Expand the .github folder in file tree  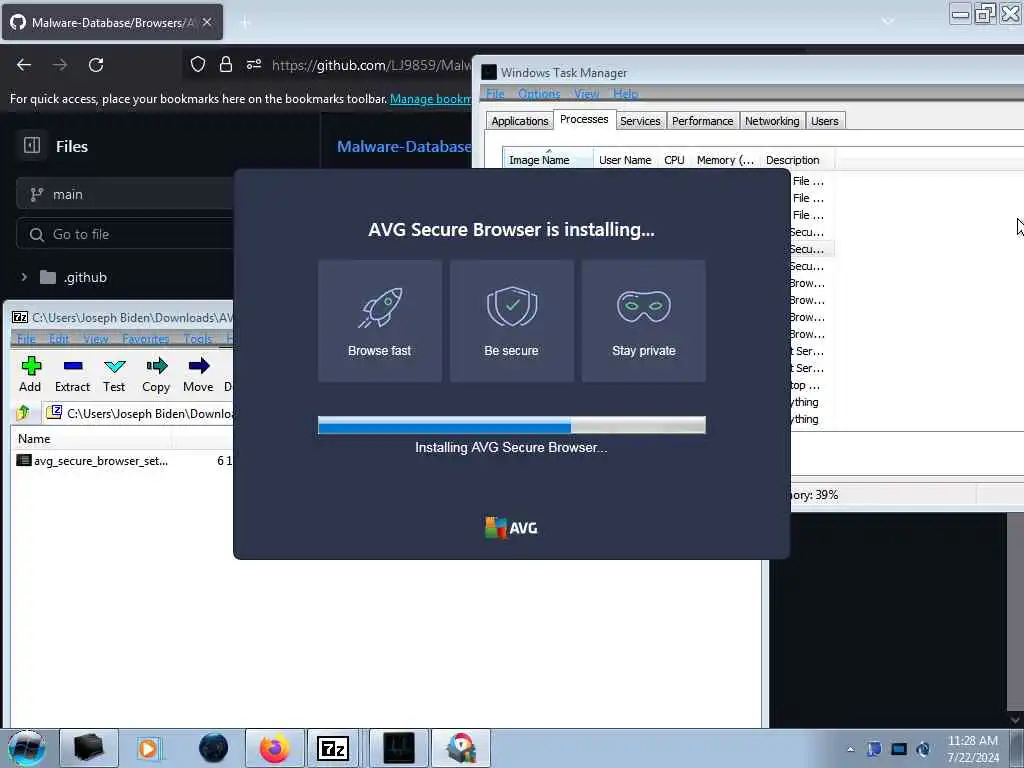pyautogui.click(x=24, y=277)
